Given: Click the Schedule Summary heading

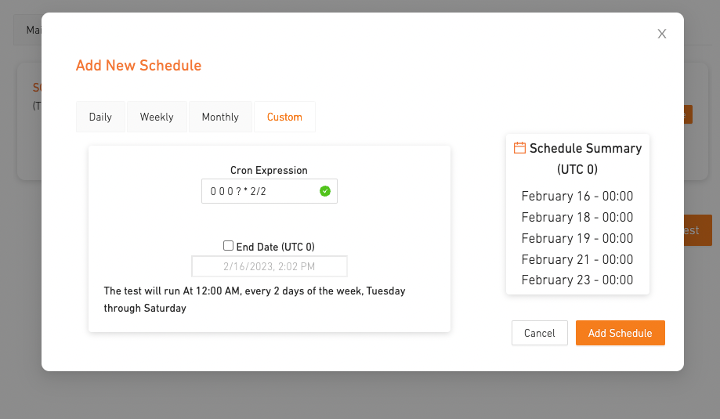Looking at the screenshot, I should pyautogui.click(x=585, y=148).
